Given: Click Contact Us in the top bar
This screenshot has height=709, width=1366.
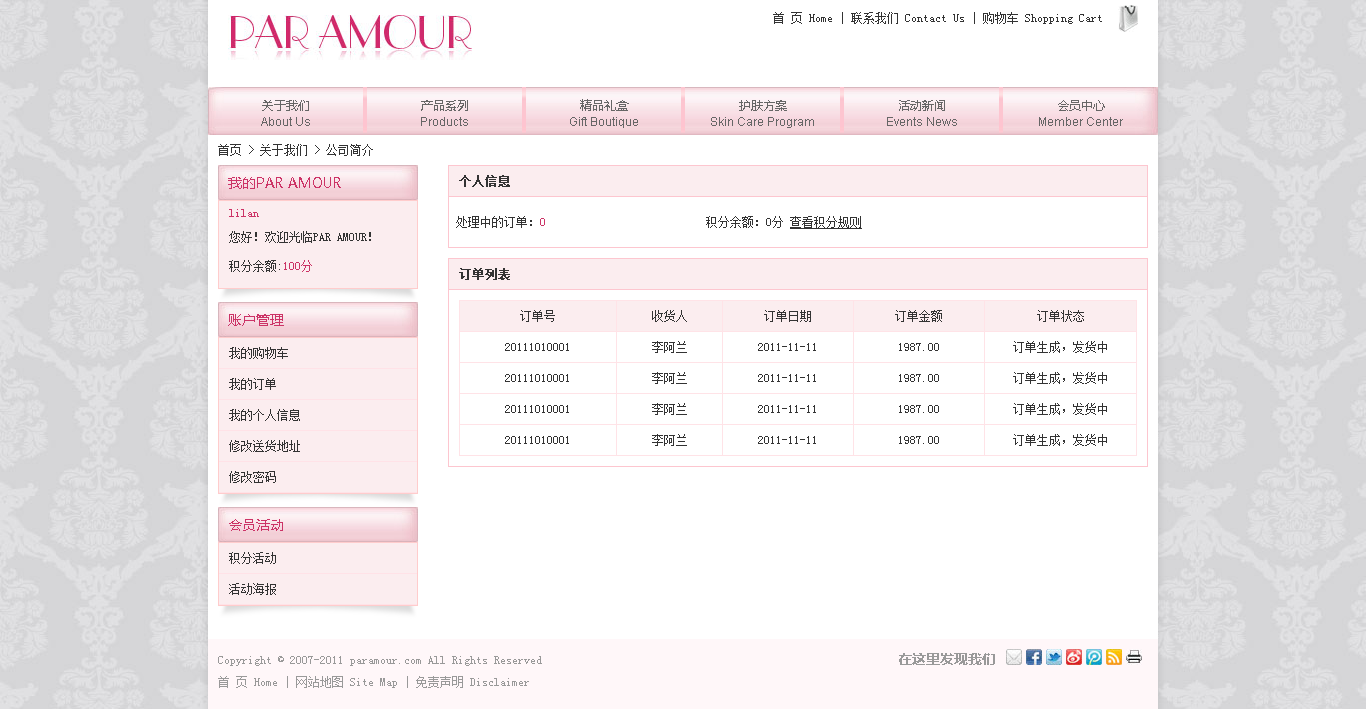Looking at the screenshot, I should [907, 18].
